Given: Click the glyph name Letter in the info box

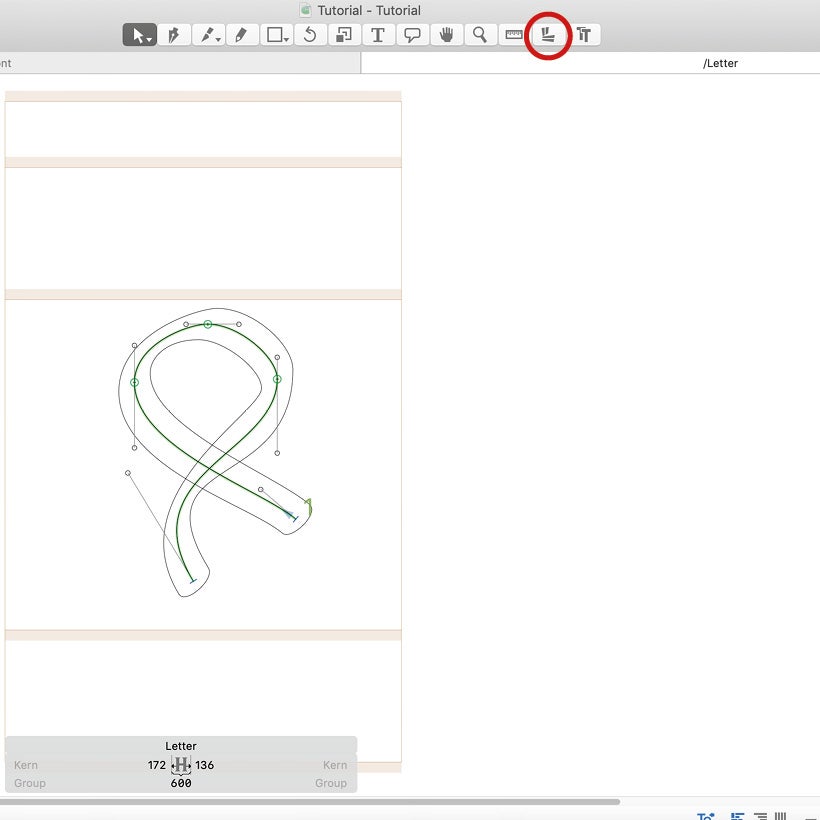Looking at the screenshot, I should pos(181,746).
